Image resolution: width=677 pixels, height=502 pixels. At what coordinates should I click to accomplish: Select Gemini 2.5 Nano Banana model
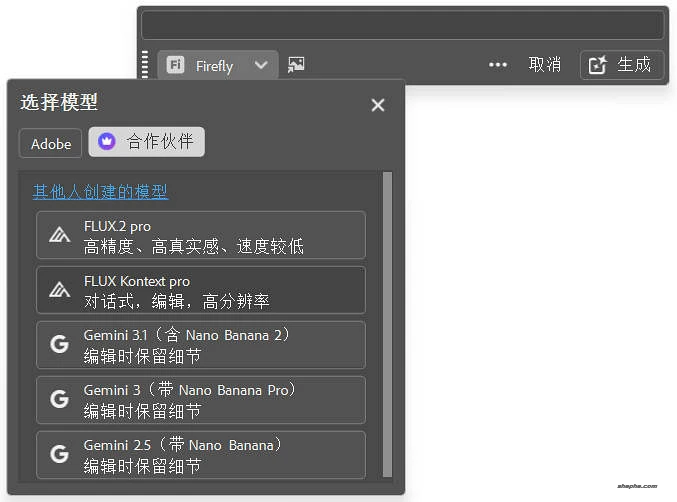pyautogui.click(x=201, y=455)
